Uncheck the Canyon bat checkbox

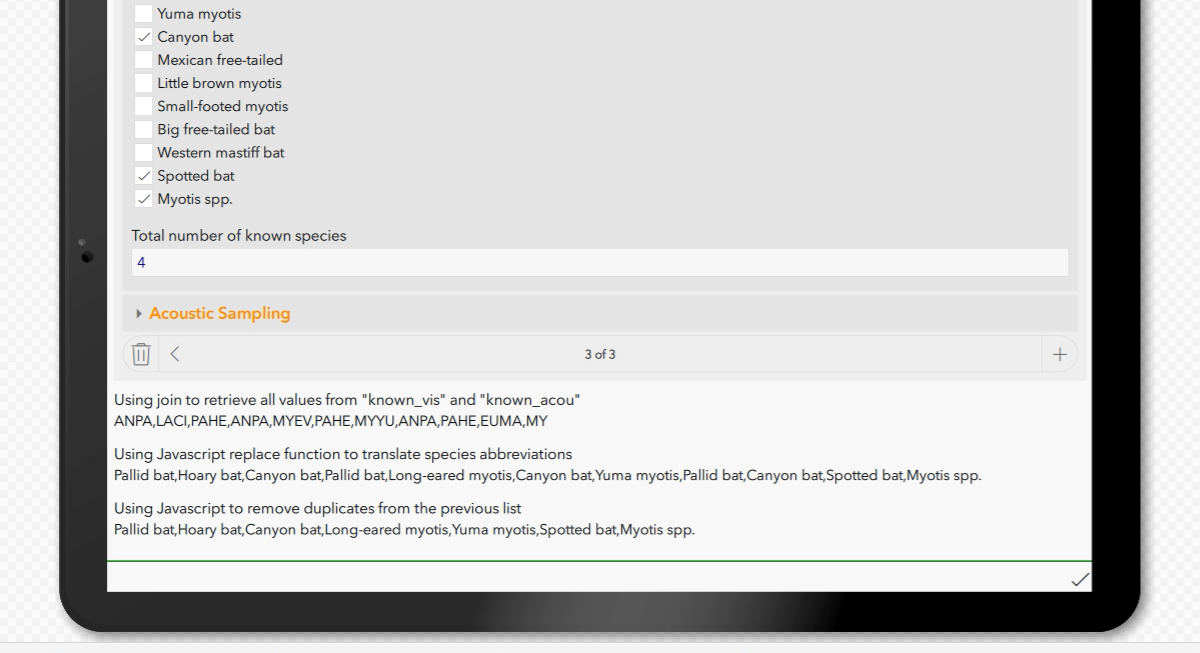(143, 36)
